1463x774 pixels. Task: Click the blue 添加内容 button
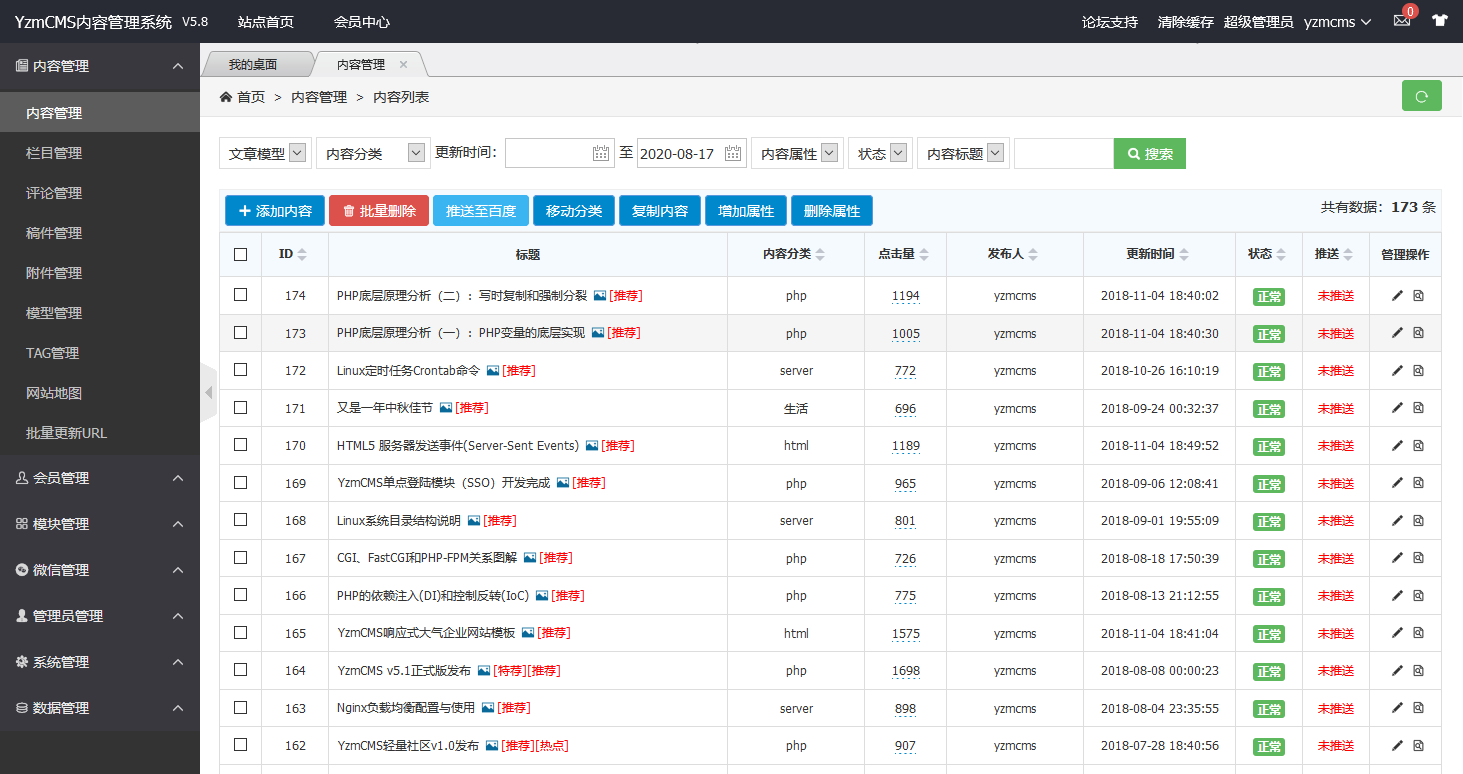pyautogui.click(x=274, y=211)
